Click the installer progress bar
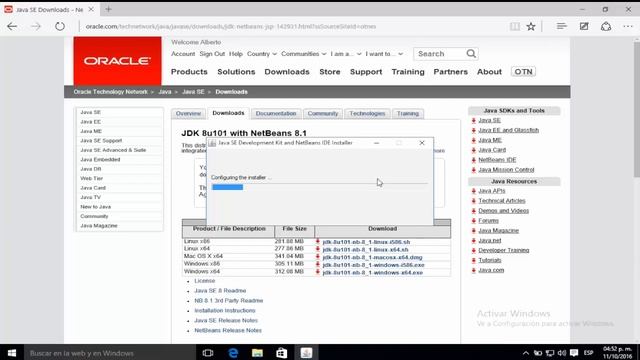This screenshot has height=360, width=640. 320,187
